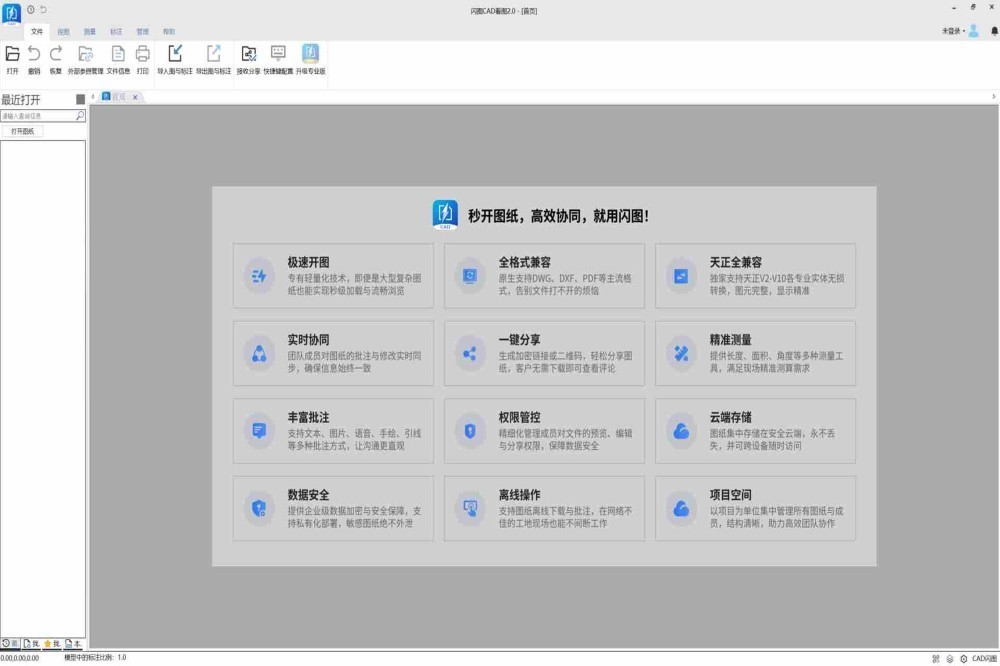This screenshot has width=1000, height=666.
Task: Close the 首页 tab with its x
Action: coord(135,97)
